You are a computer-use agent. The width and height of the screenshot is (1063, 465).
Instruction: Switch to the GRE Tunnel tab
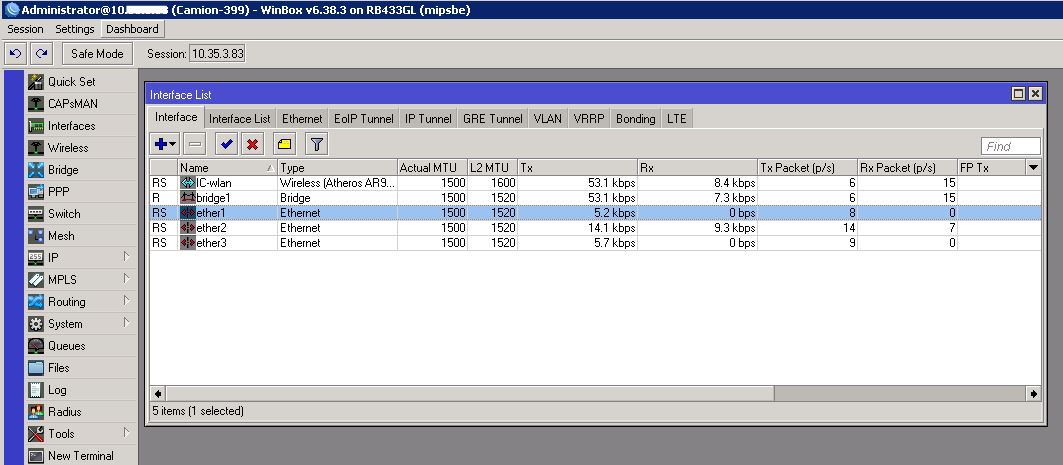[493, 119]
